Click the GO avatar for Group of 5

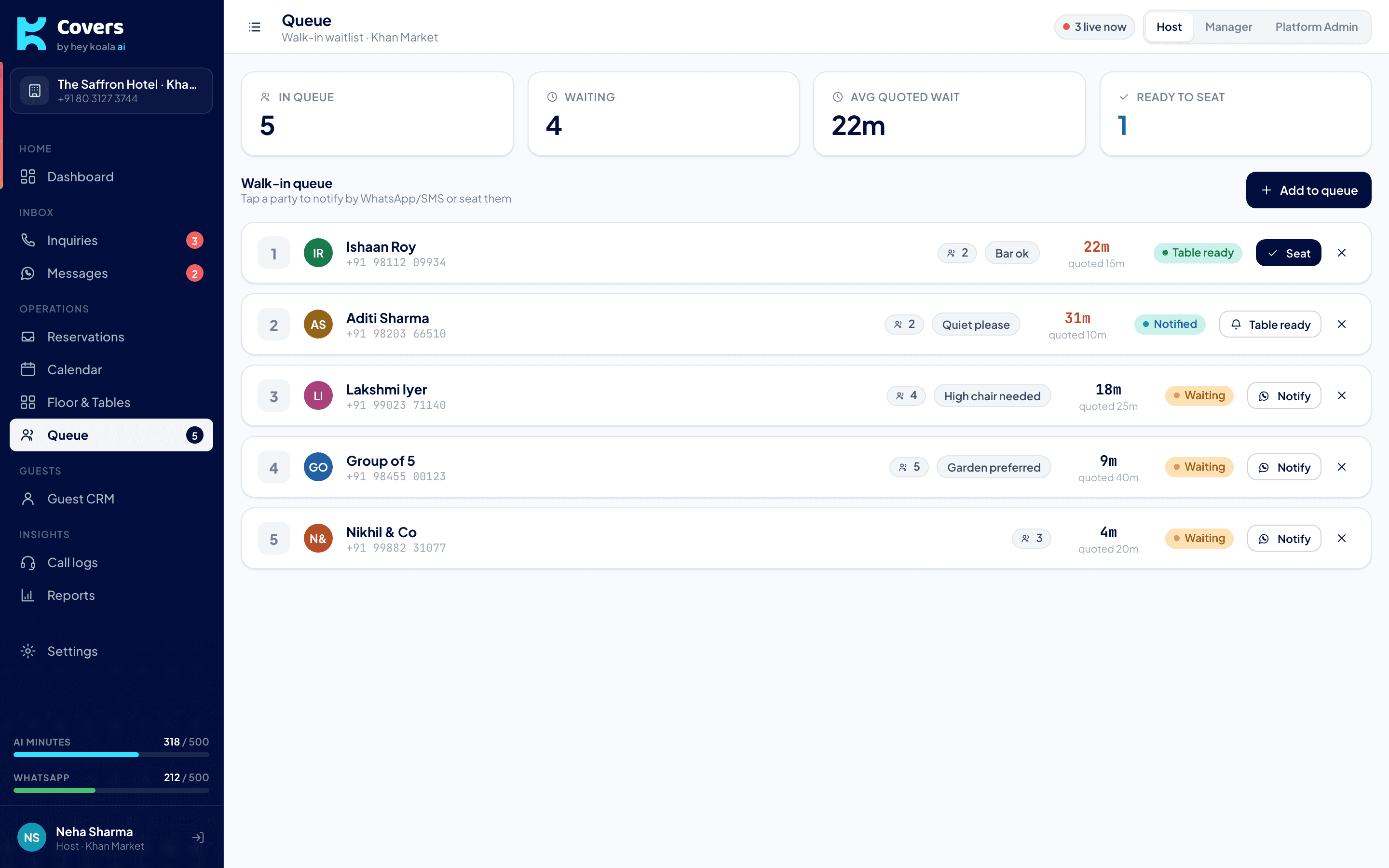click(318, 467)
